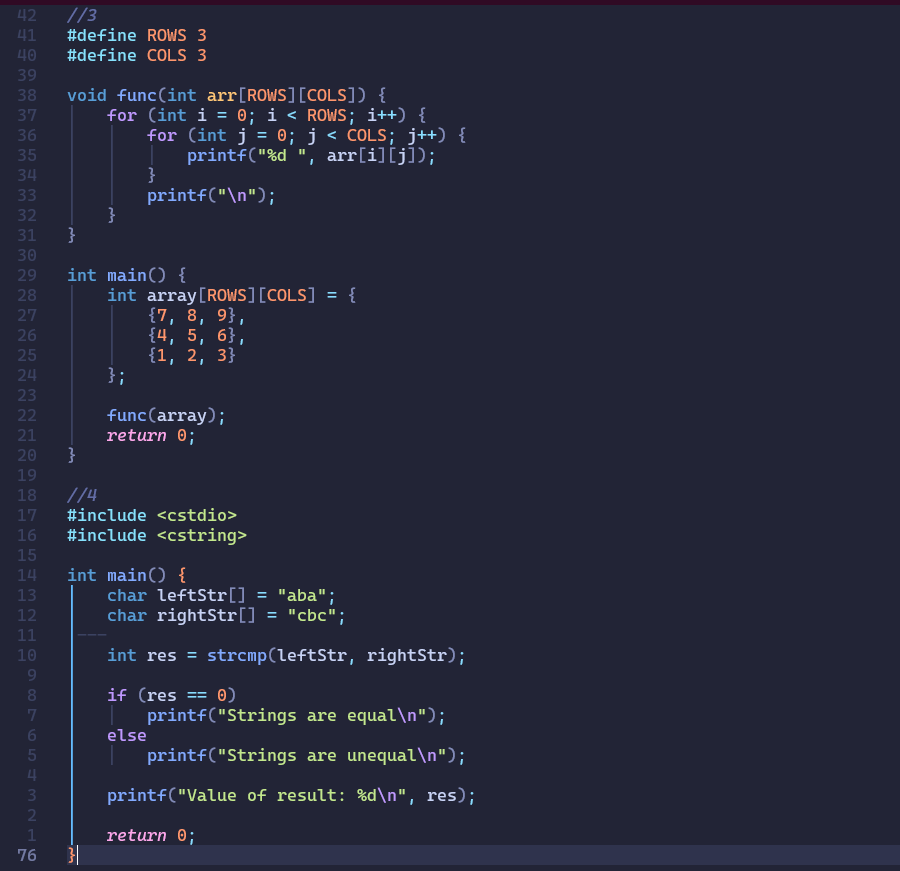The image size is (900, 871).
Task: Click the '#define ROWS 3' line
Action: (x=137, y=36)
